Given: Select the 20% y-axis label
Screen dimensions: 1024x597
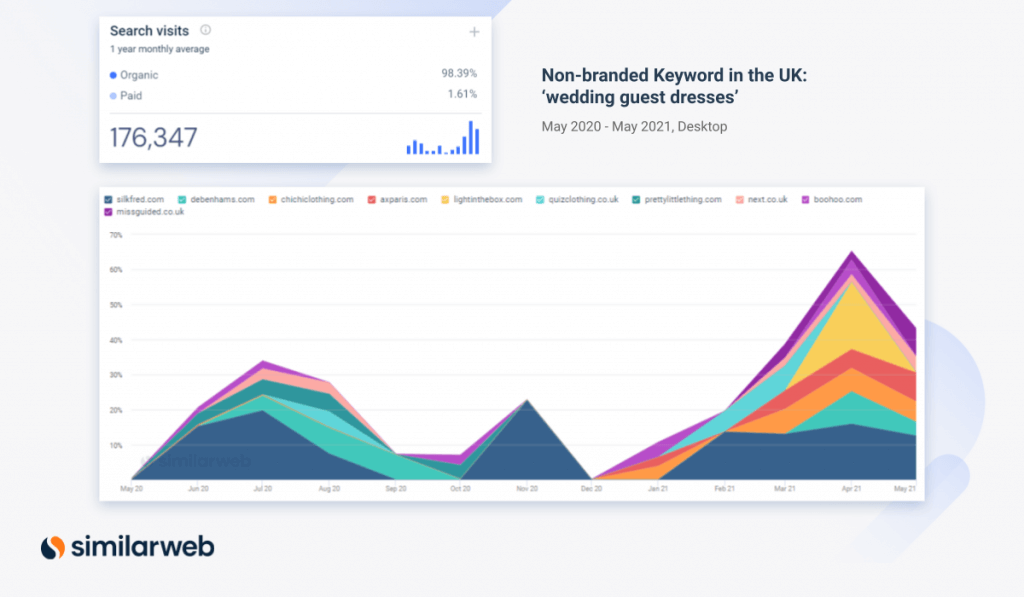Looking at the screenshot, I should (116, 410).
